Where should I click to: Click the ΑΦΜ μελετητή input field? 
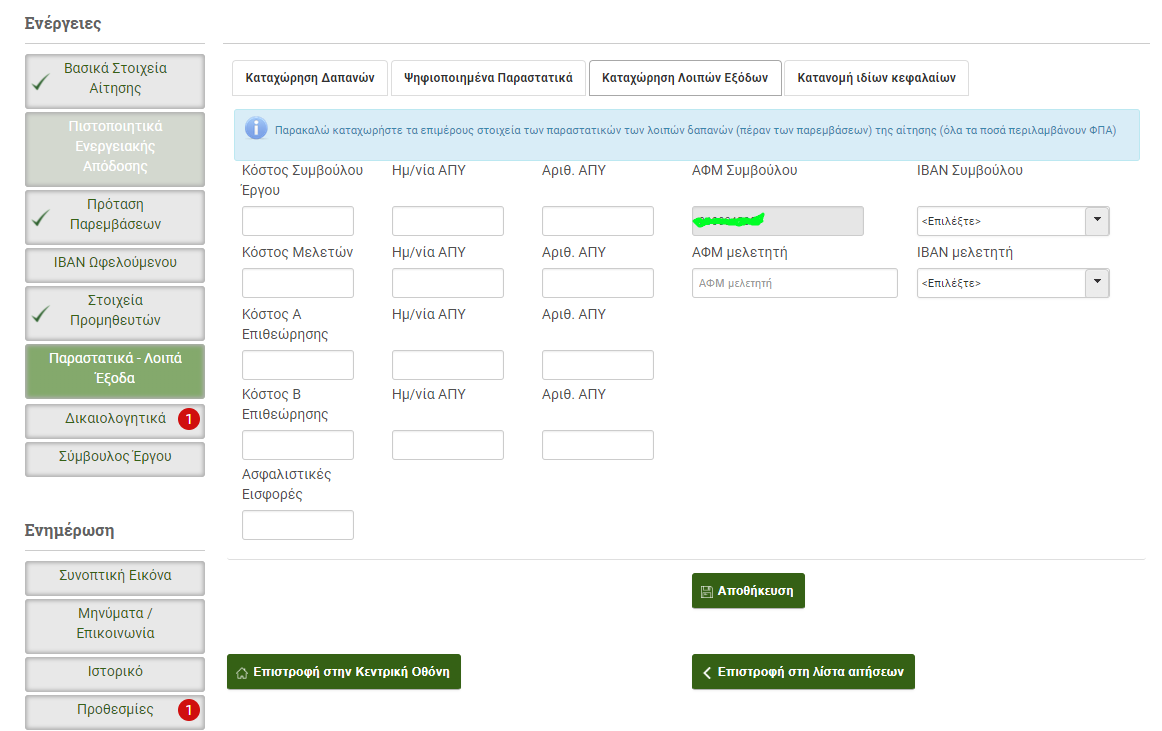click(794, 283)
